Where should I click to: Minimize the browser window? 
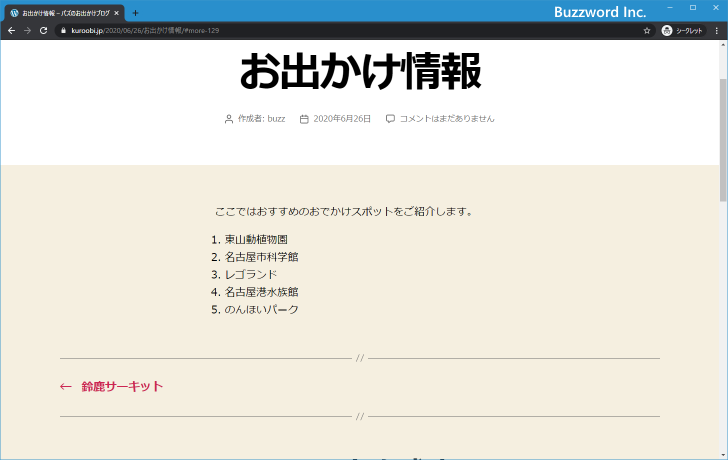[670, 7]
